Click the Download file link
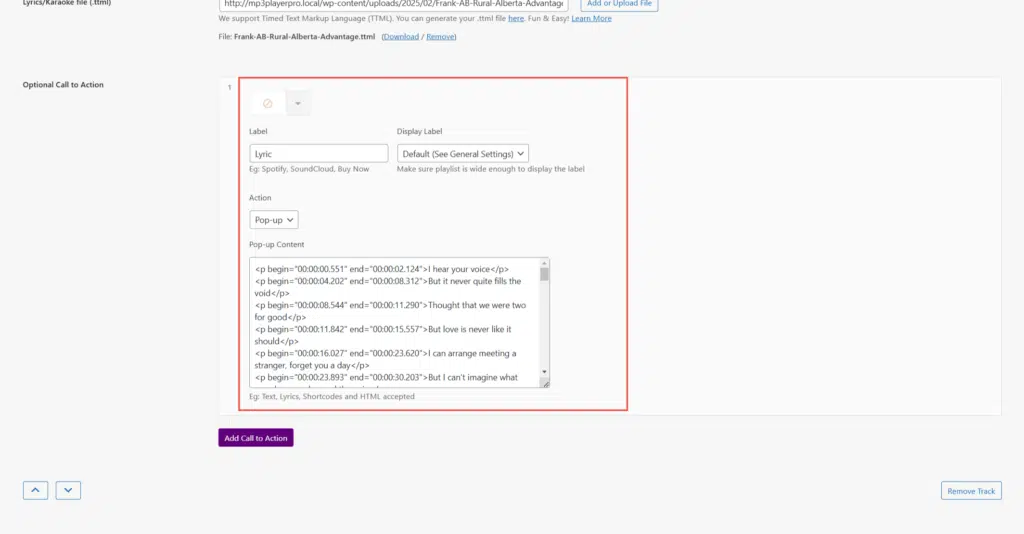Viewport: 1024px width, 534px height. coord(401,37)
